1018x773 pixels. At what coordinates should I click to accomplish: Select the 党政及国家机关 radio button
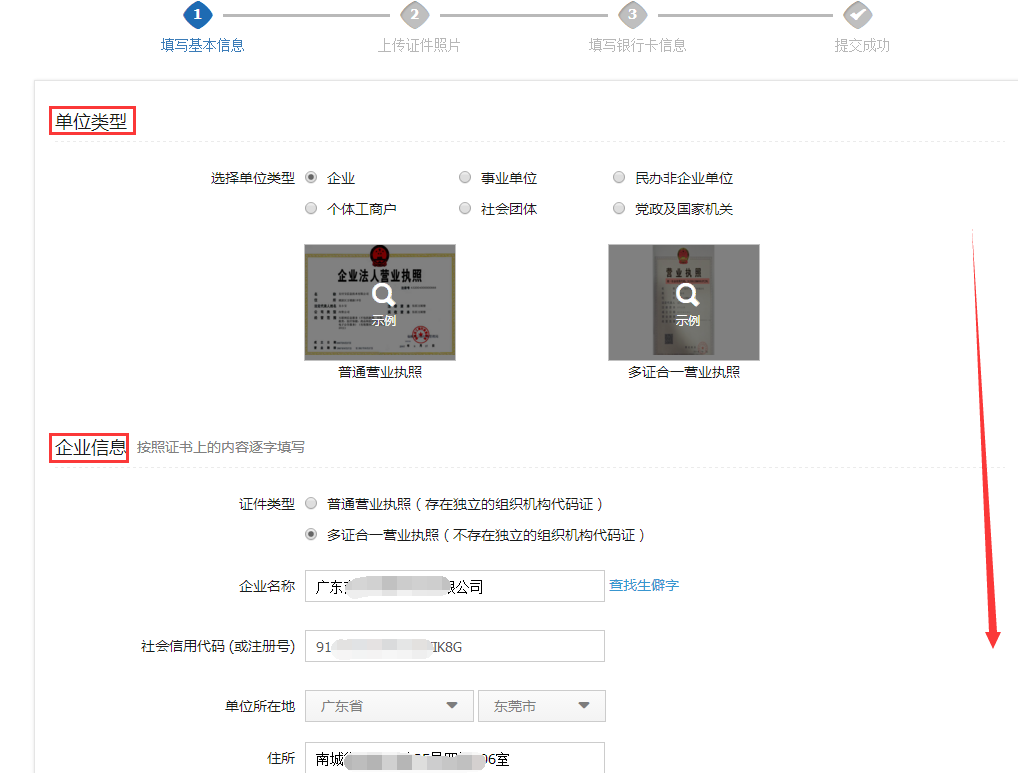pos(619,208)
